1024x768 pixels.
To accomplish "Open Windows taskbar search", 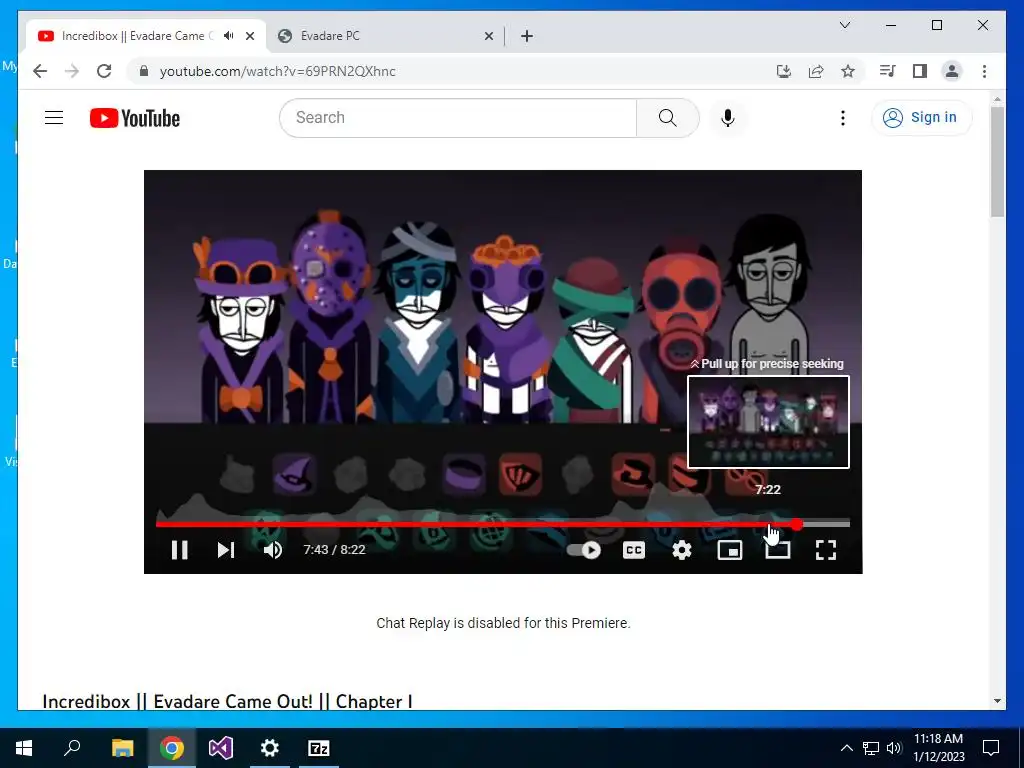I will click(72, 748).
